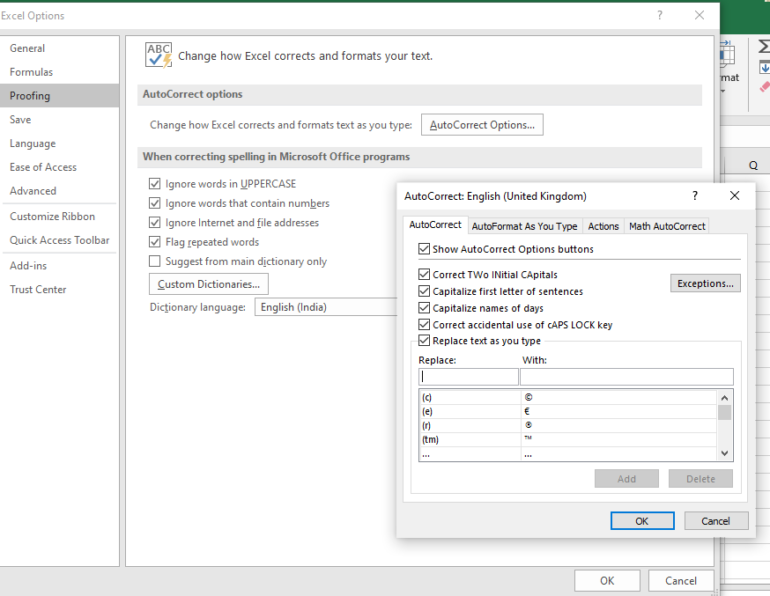
Task: Cancel the AutoCorrect dialog
Action: [x=716, y=521]
